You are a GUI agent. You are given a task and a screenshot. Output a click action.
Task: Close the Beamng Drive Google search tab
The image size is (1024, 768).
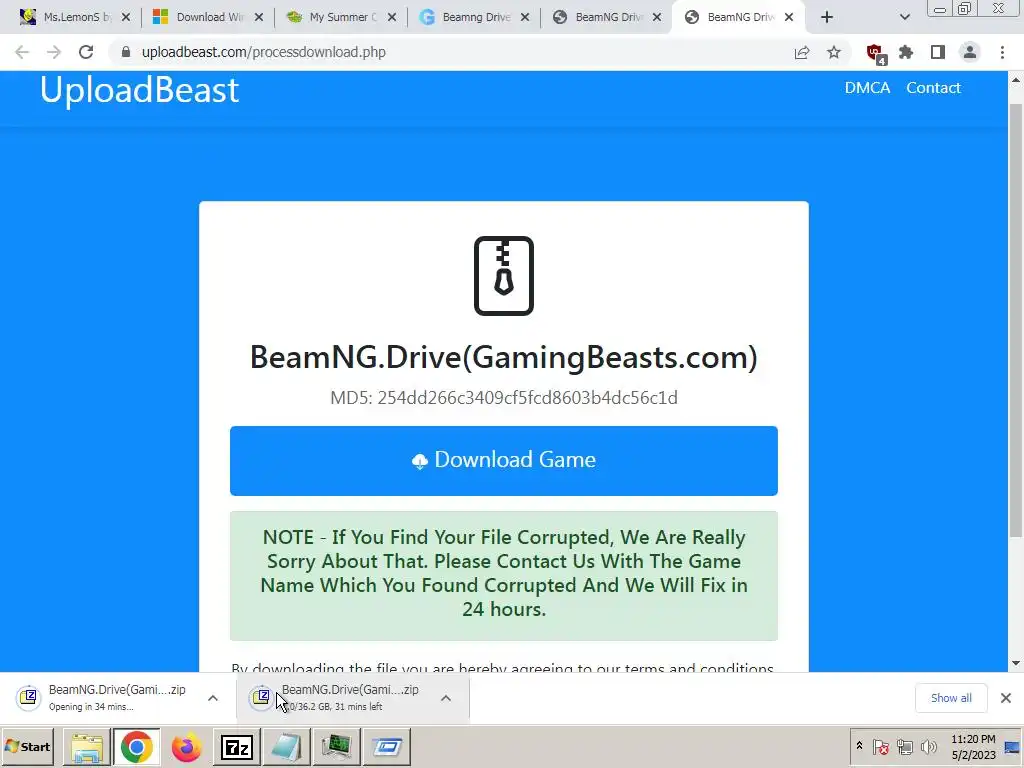pos(525,17)
